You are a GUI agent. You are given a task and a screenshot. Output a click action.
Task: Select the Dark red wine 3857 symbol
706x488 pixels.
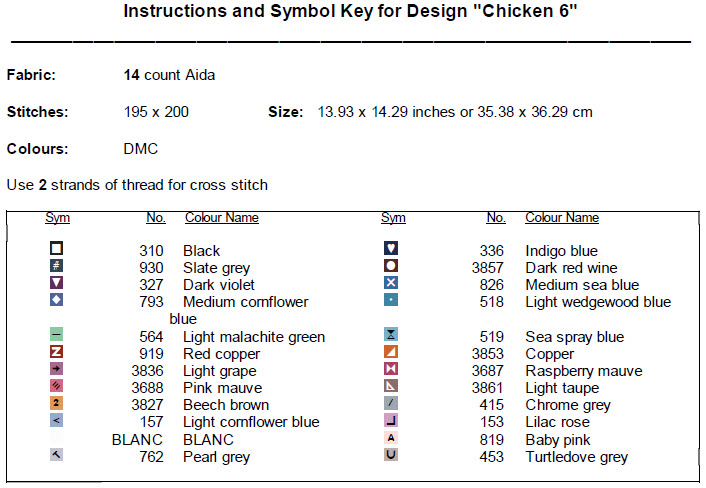point(392,266)
